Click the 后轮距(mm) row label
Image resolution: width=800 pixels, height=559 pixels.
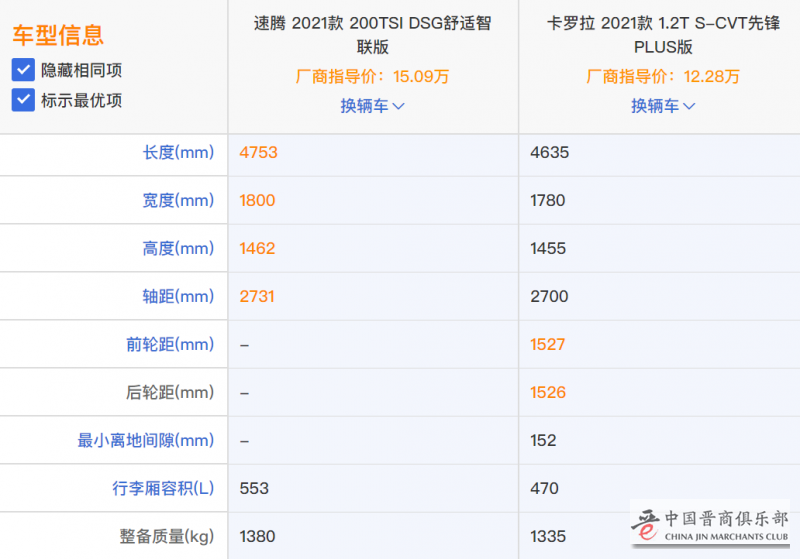click(170, 392)
